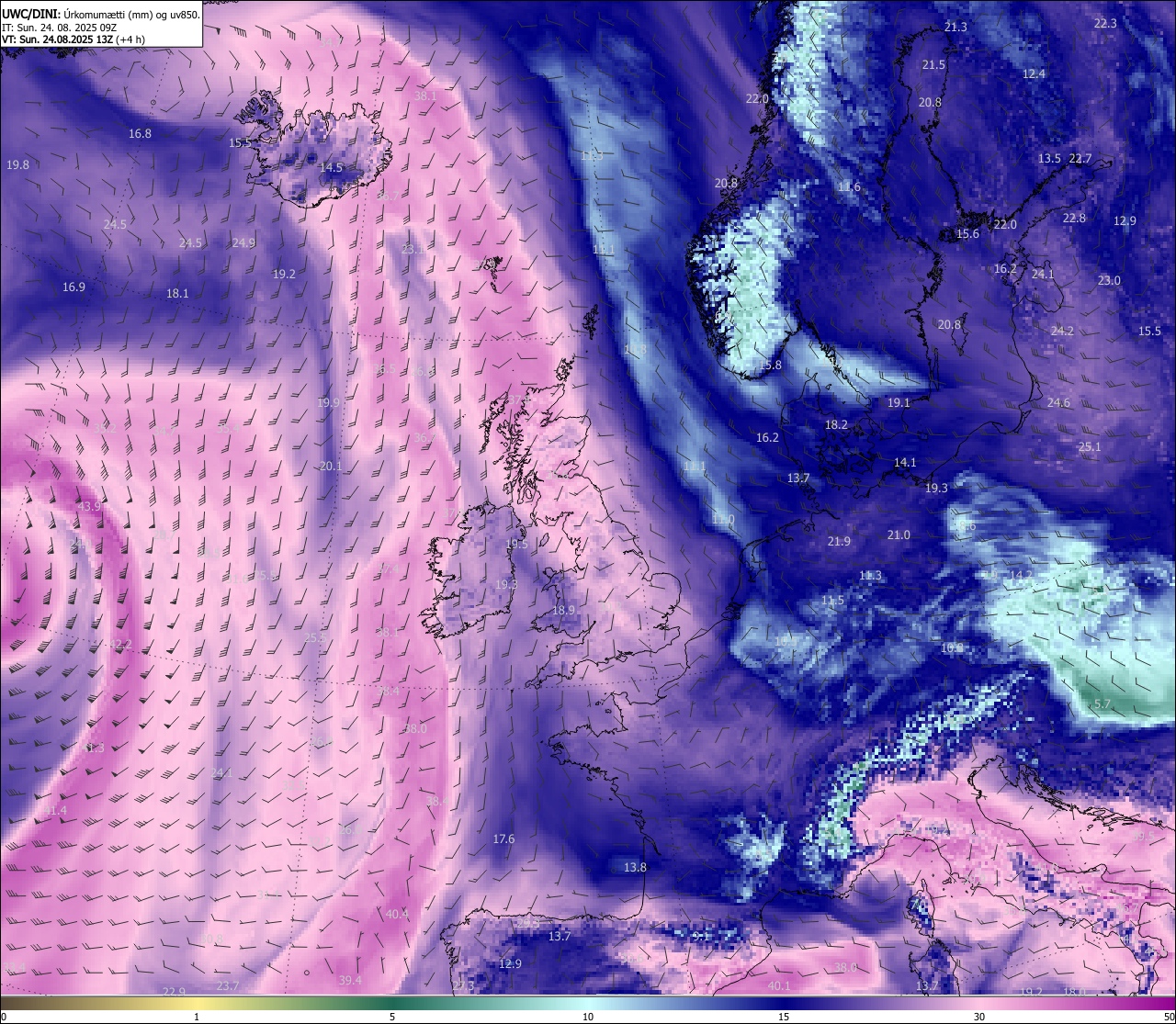Select the 21.5 value over northern Scandinavia
The image size is (1176, 1024).
(933, 64)
